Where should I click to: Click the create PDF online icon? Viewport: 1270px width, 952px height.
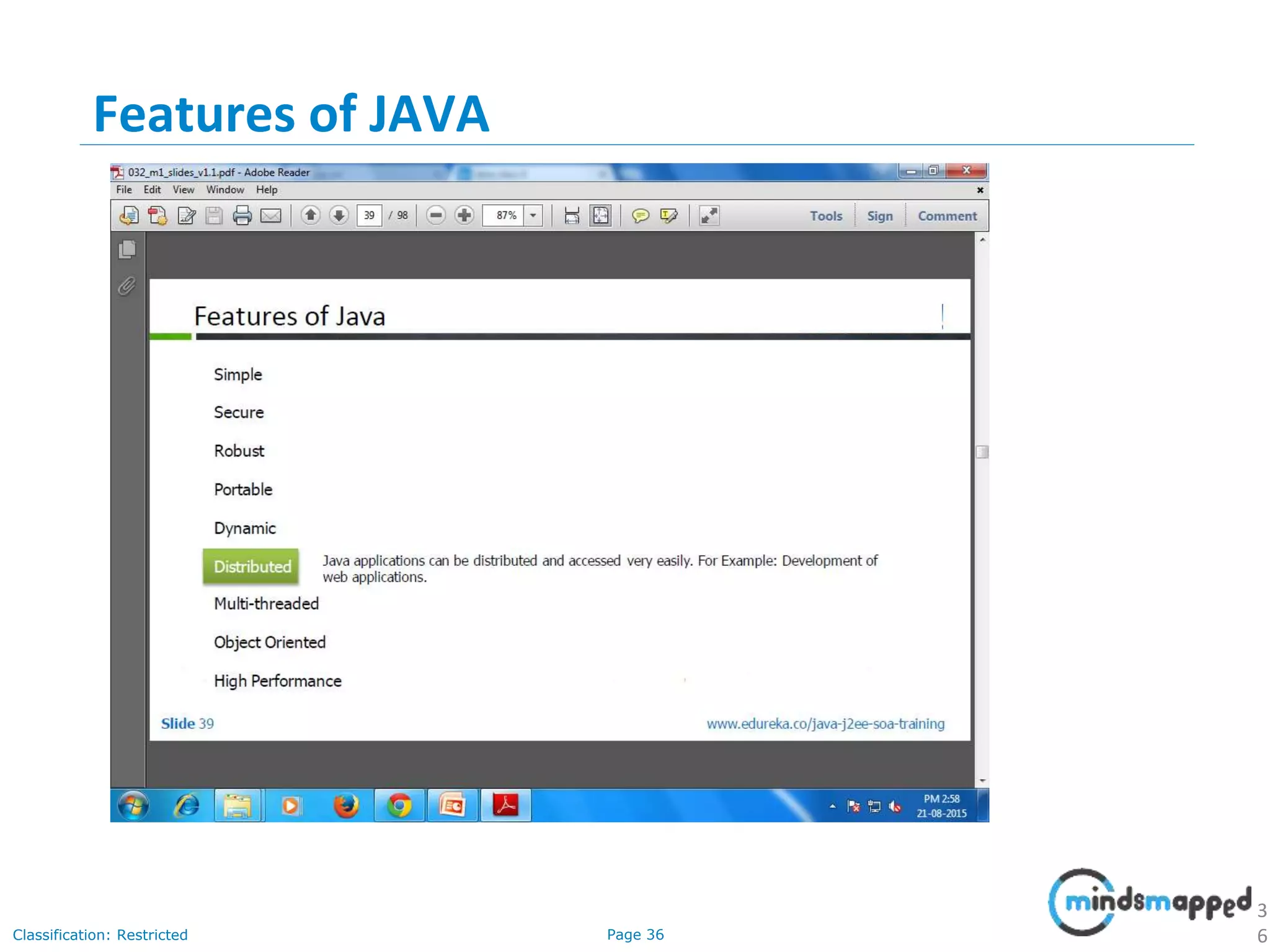[x=129, y=216]
